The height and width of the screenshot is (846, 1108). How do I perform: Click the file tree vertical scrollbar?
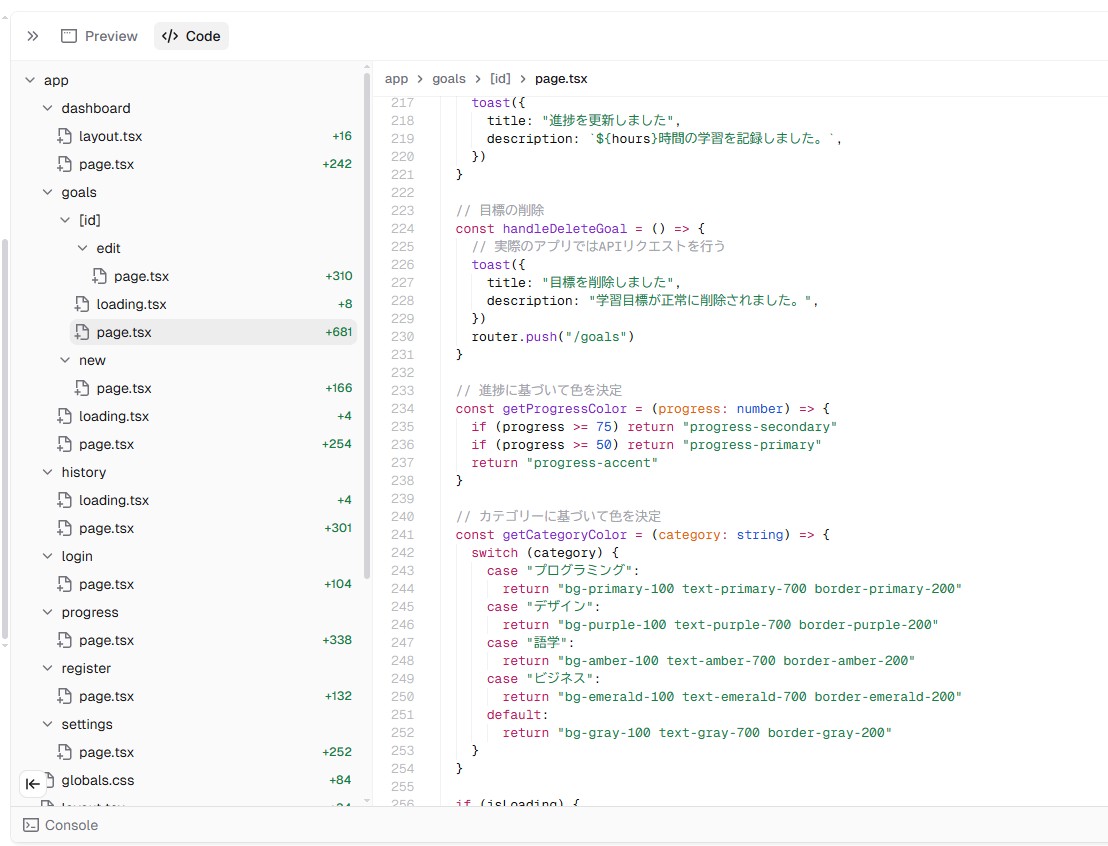(x=367, y=330)
